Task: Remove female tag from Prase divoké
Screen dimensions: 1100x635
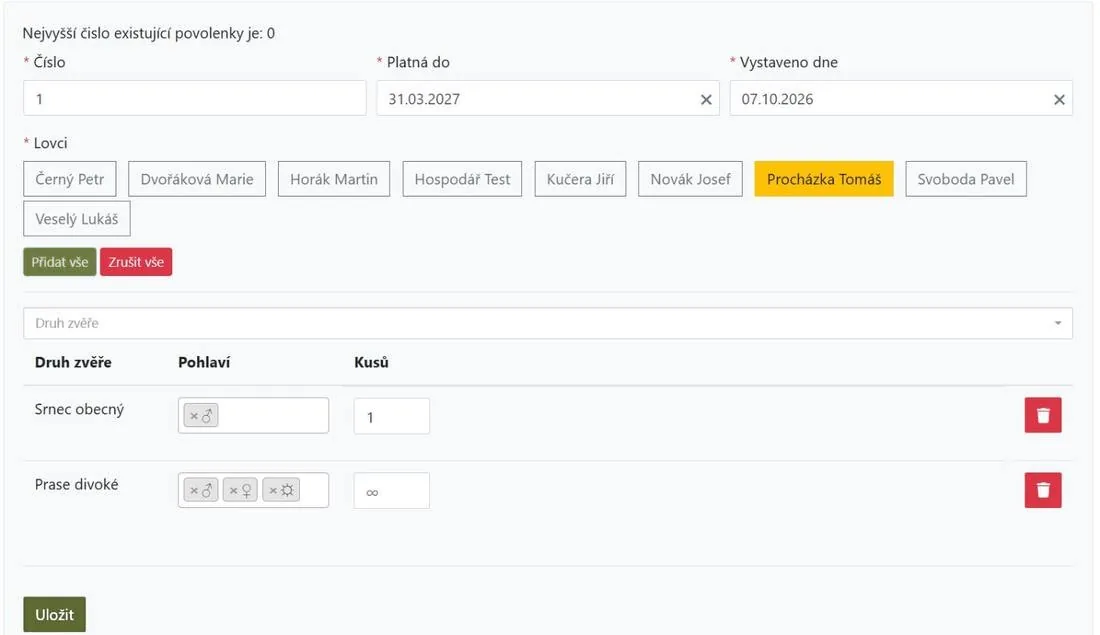Action: click(234, 490)
